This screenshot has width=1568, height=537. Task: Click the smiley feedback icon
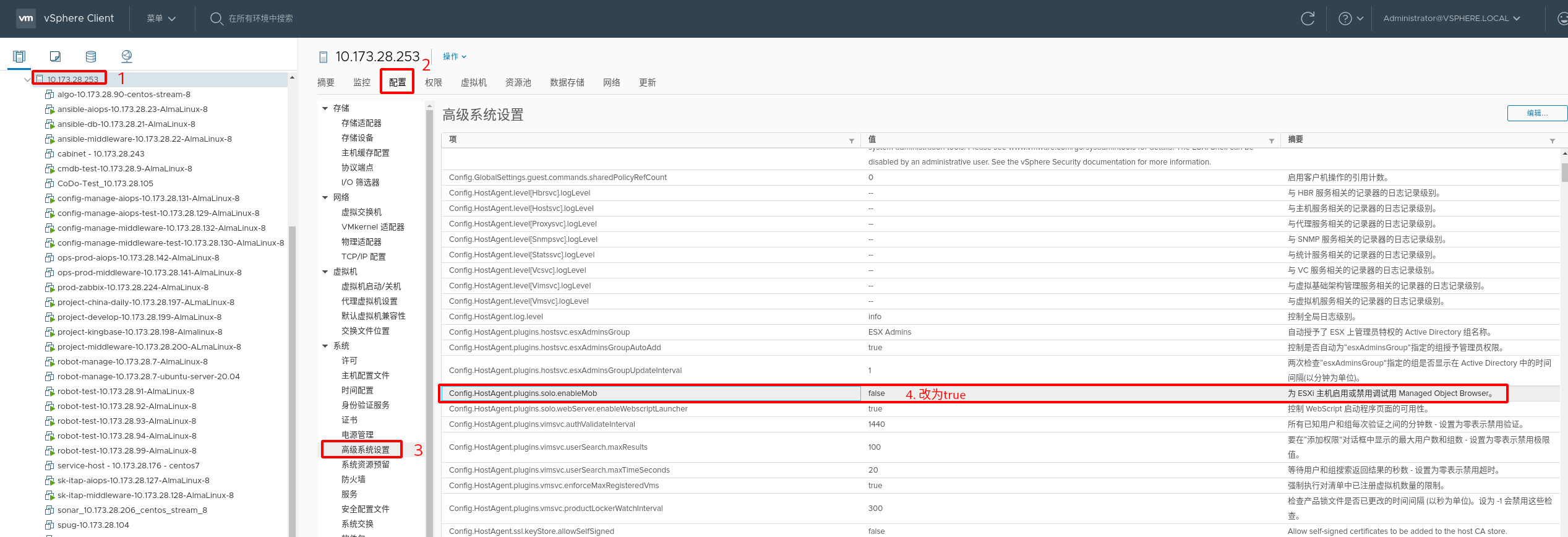(x=1562, y=19)
